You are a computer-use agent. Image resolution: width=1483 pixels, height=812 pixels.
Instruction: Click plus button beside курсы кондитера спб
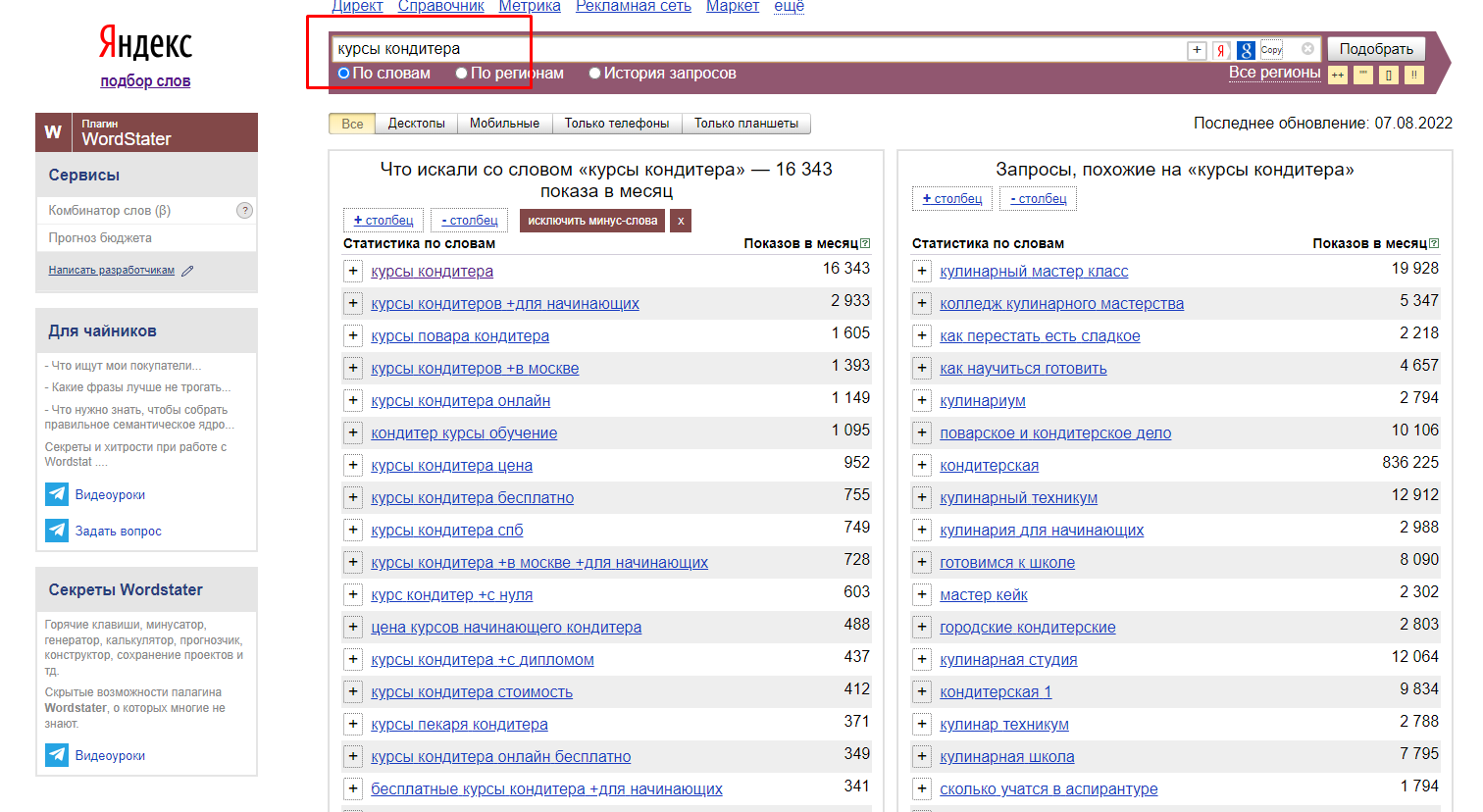[353, 530]
